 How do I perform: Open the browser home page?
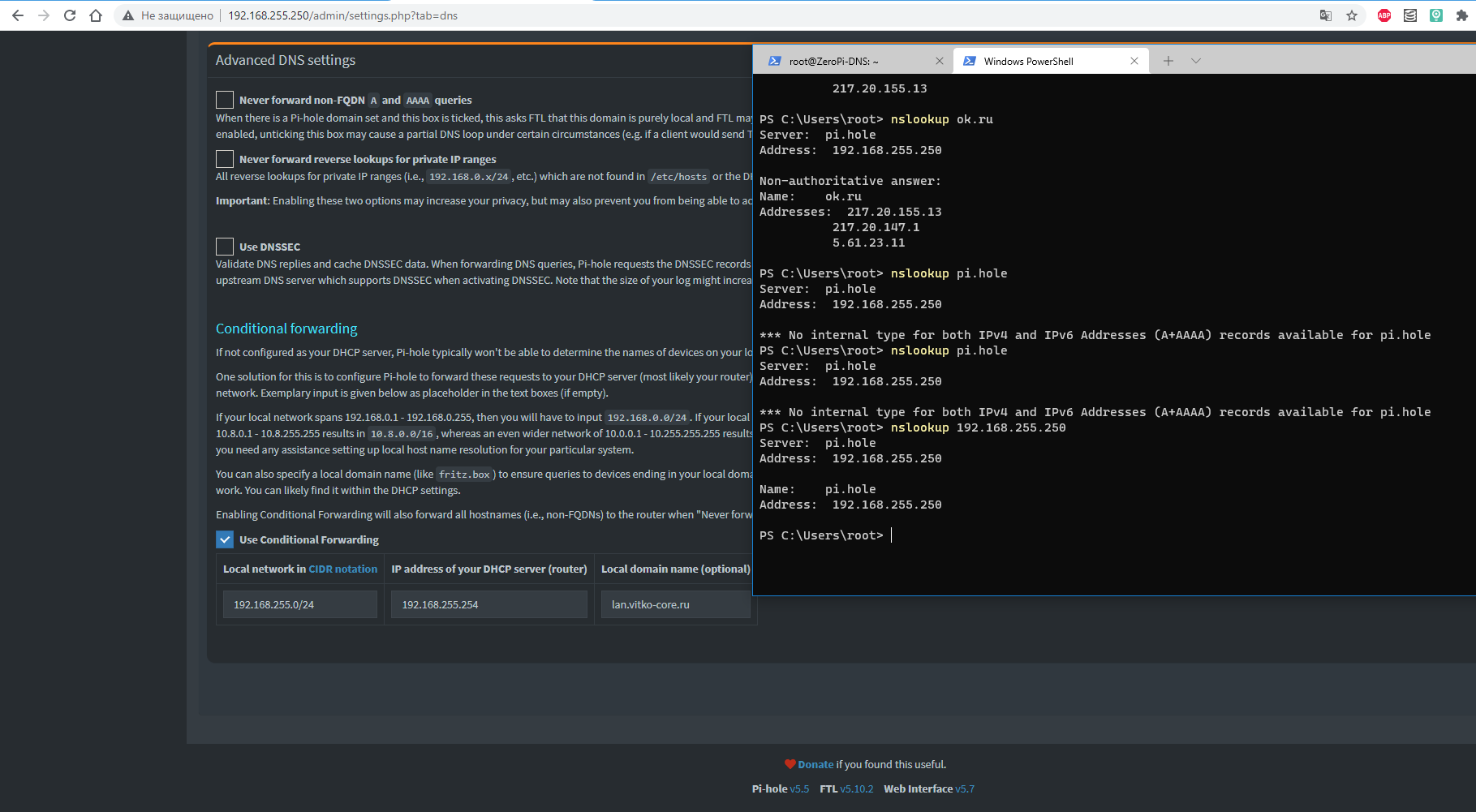[x=96, y=15]
